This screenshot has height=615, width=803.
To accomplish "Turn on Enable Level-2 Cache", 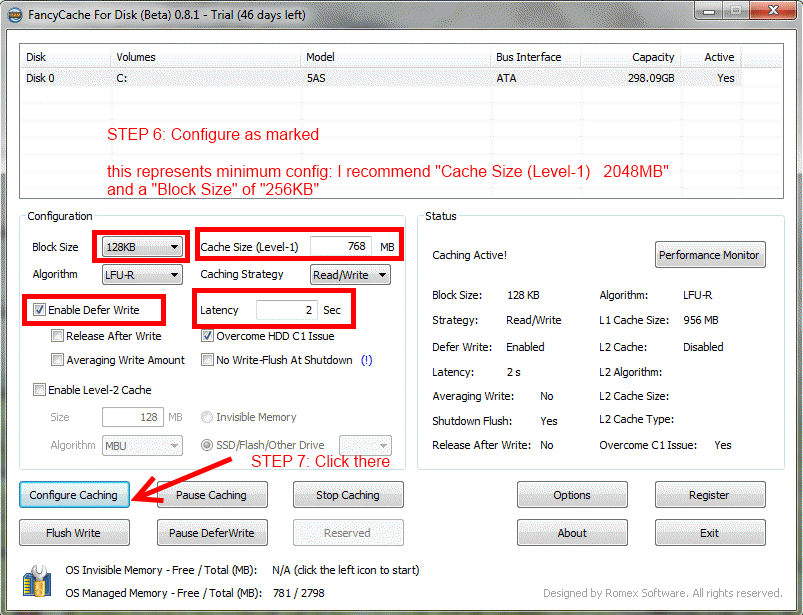I will click(39, 390).
